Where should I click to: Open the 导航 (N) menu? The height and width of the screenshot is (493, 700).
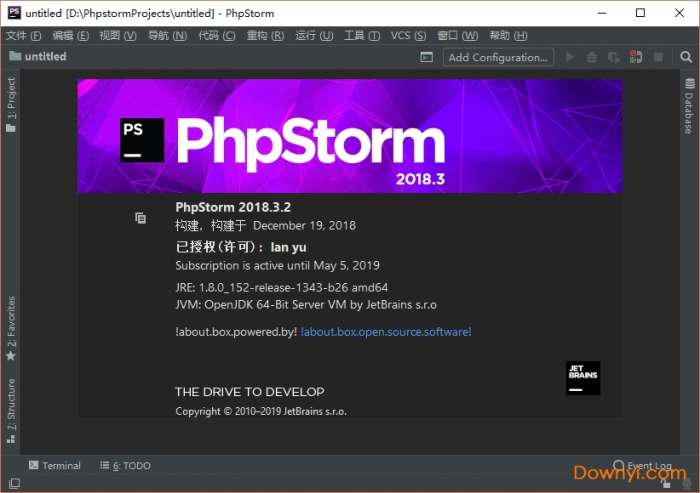tap(167, 35)
